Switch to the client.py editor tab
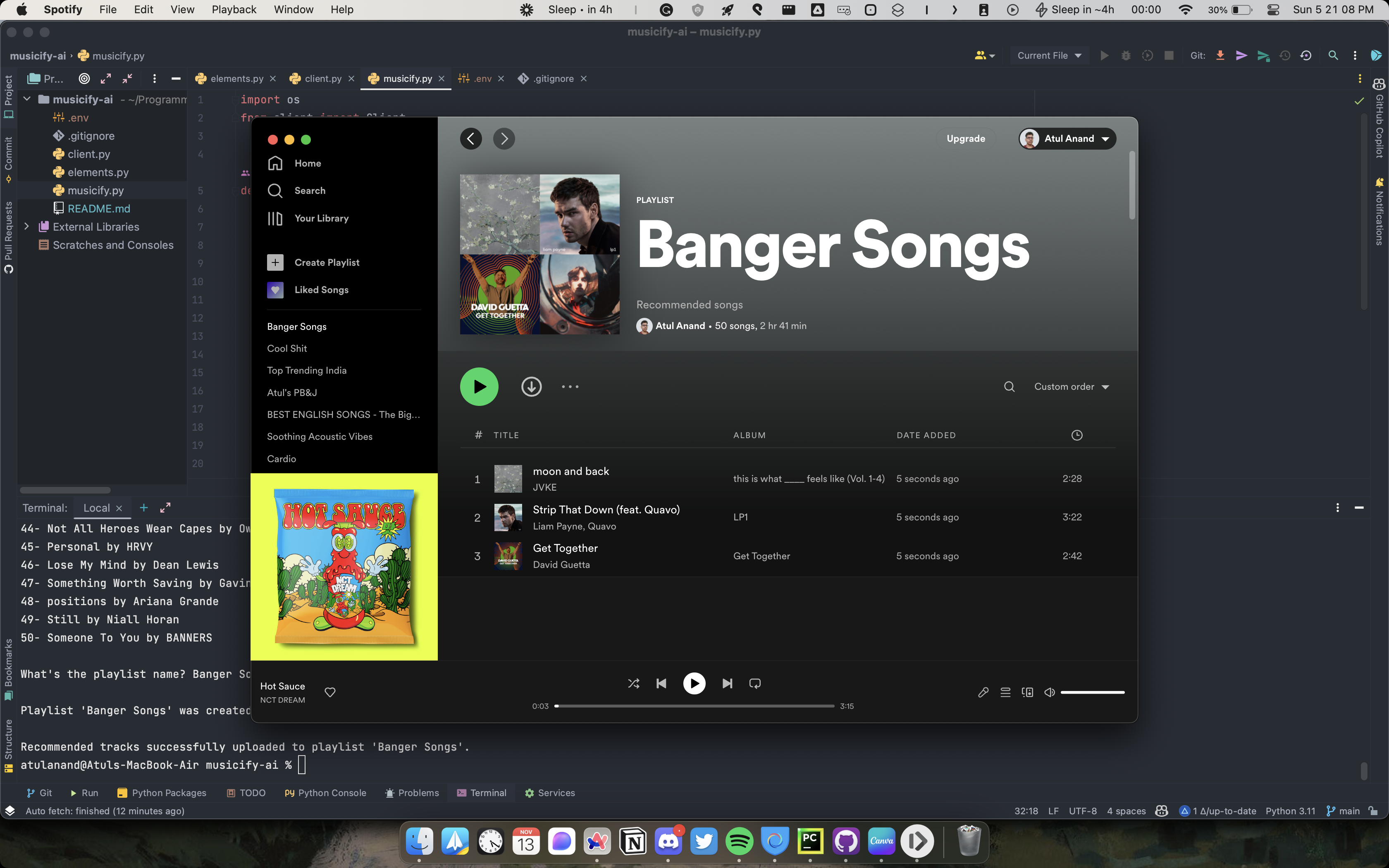The width and height of the screenshot is (1389, 868). 322,79
